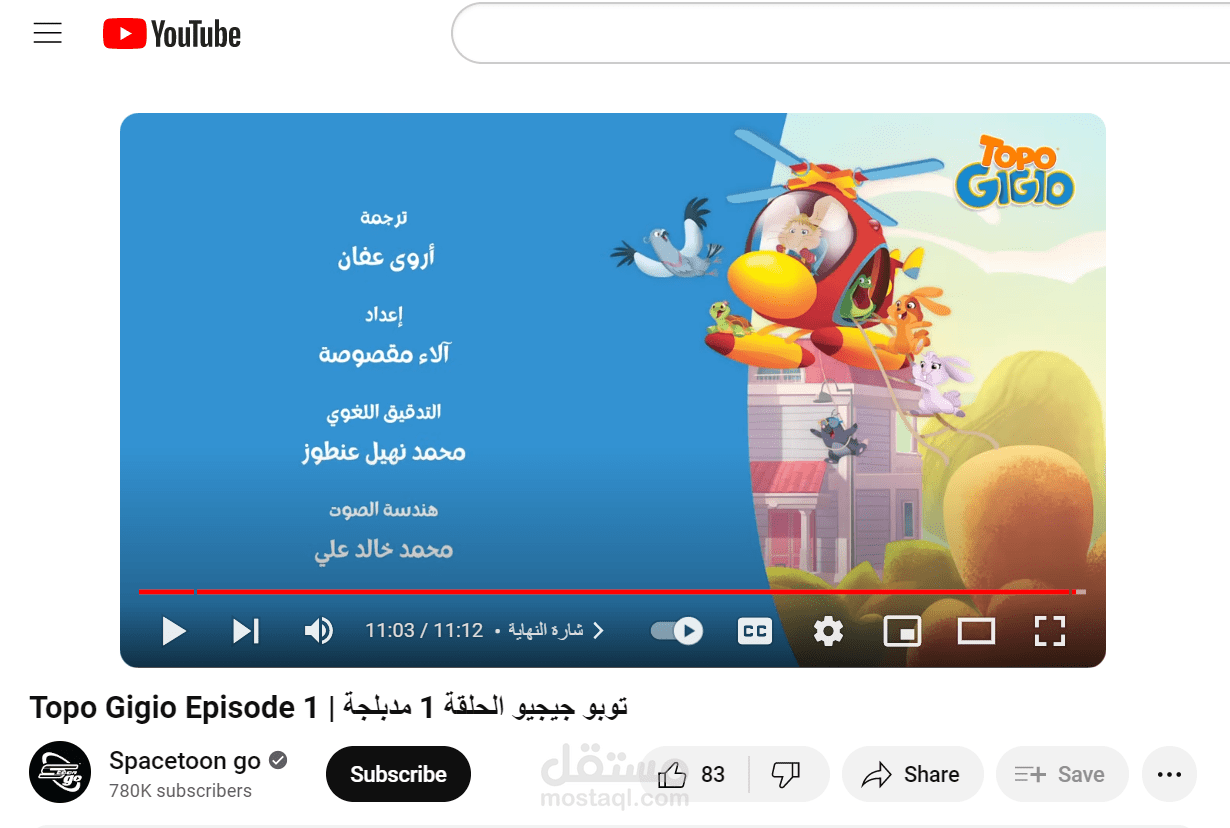Open the Save to playlist options
Screen dimensions: 1230x828
coord(1062,774)
